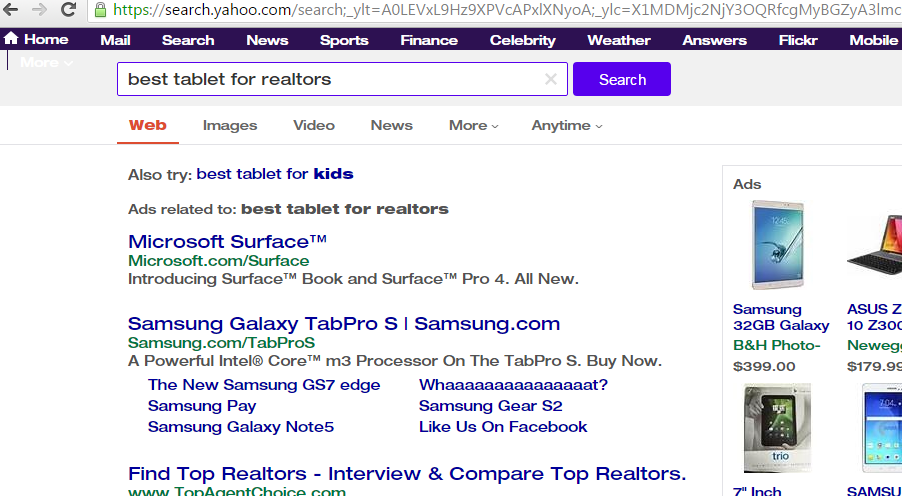Click 'best tablet for kids' suggestion
Viewport: 902px width, 496px height.
click(x=275, y=174)
